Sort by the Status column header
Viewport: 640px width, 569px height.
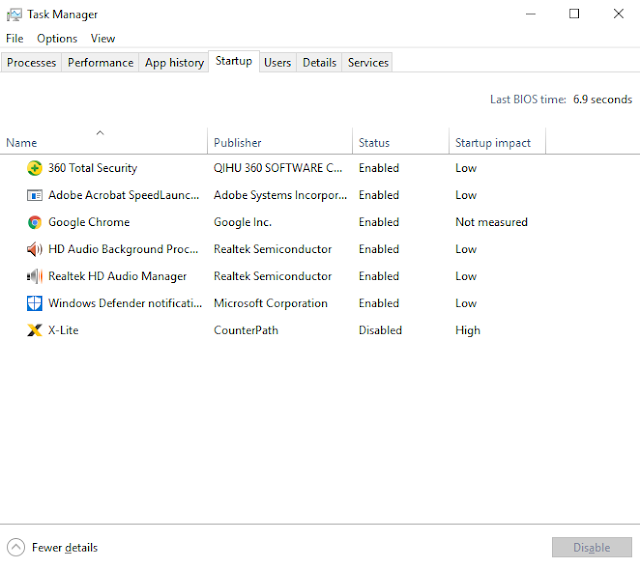401,141
